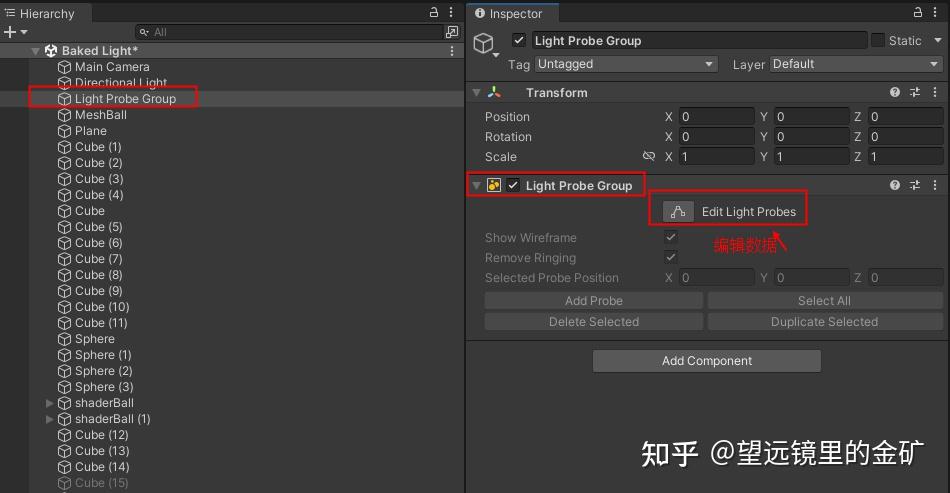Screen dimensions: 950x493
Task: Select MeshBall object in the Hierarchy
Action: point(101,115)
